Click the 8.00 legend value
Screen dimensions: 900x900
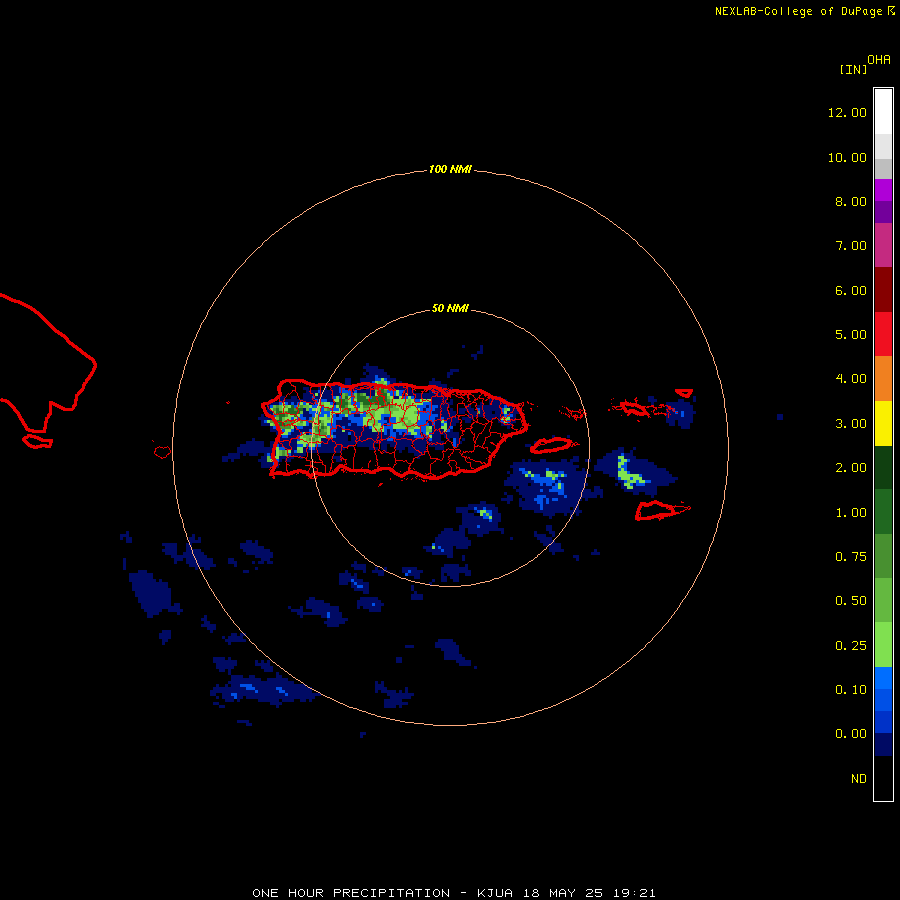(851, 201)
